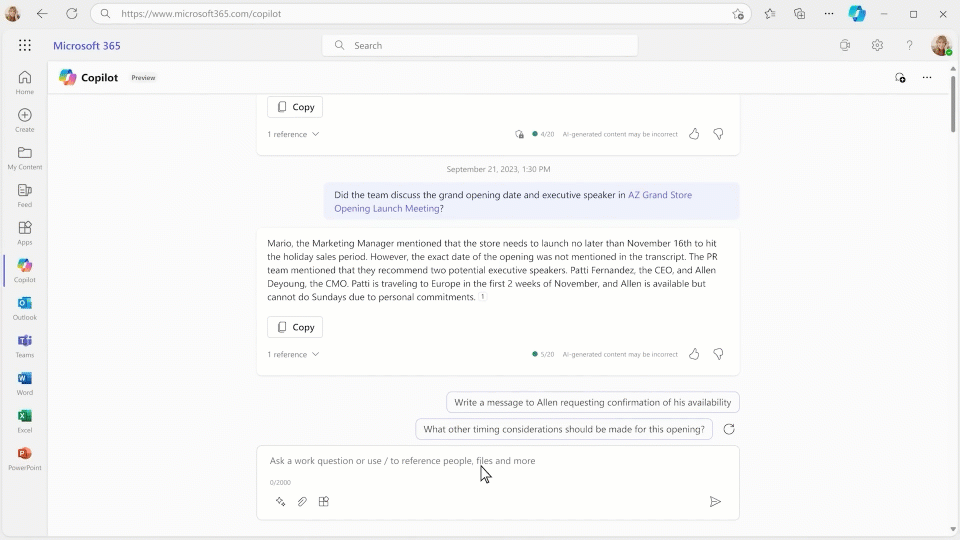Choose 'What other timing considerations' suggestion
The image size is (960, 540).
[564, 429]
